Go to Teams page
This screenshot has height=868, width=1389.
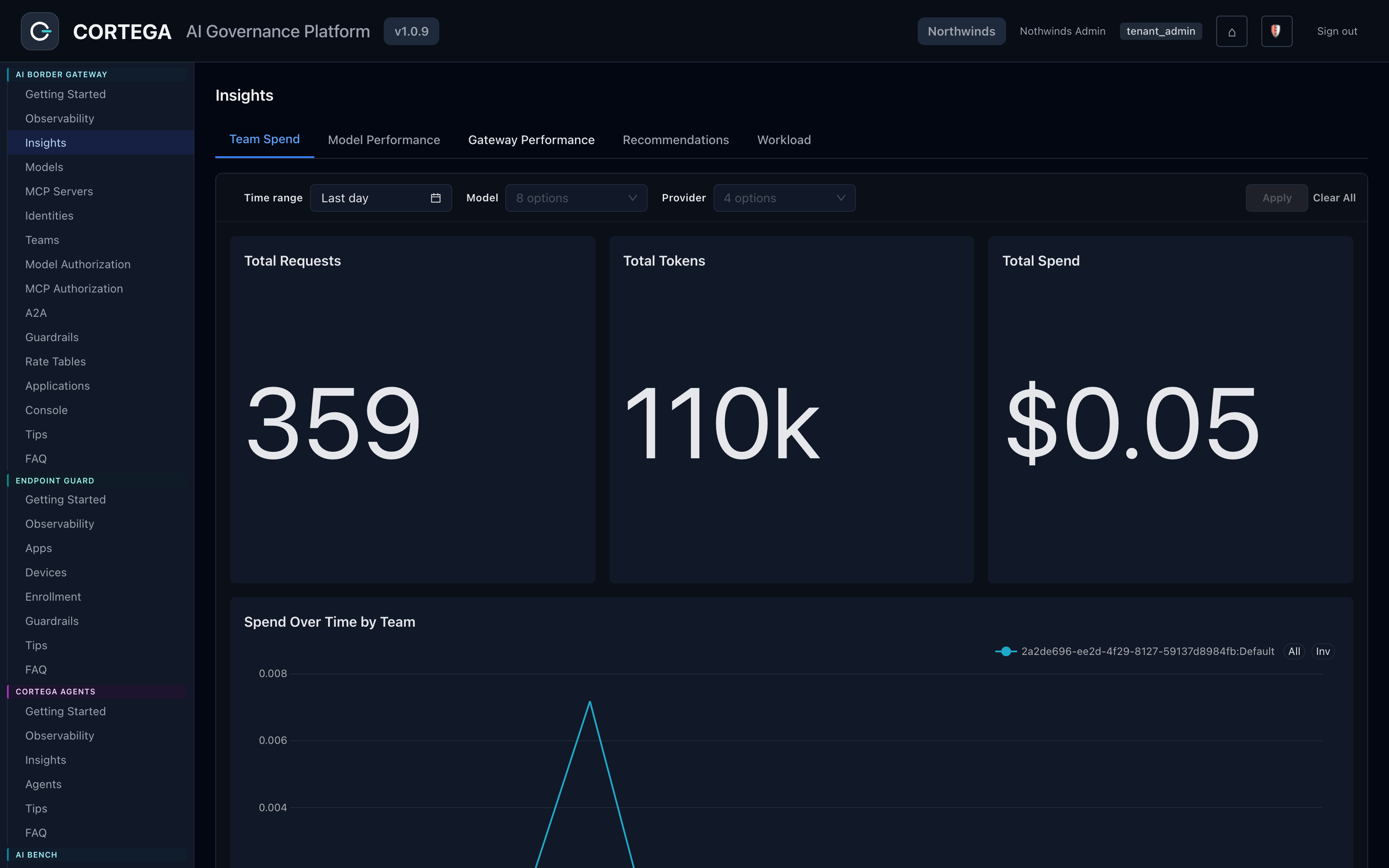tap(100, 240)
